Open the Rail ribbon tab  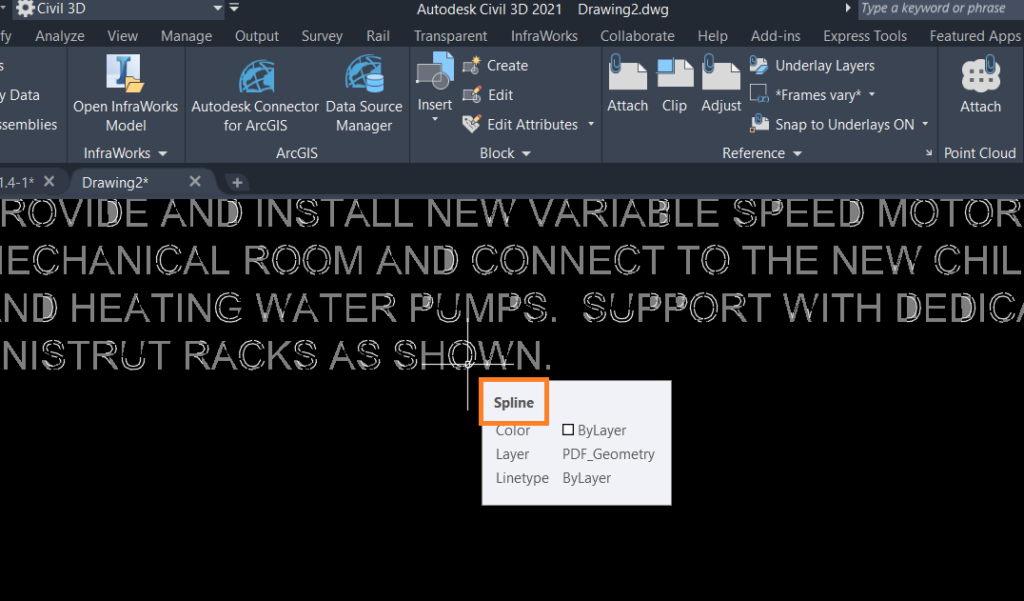click(377, 36)
